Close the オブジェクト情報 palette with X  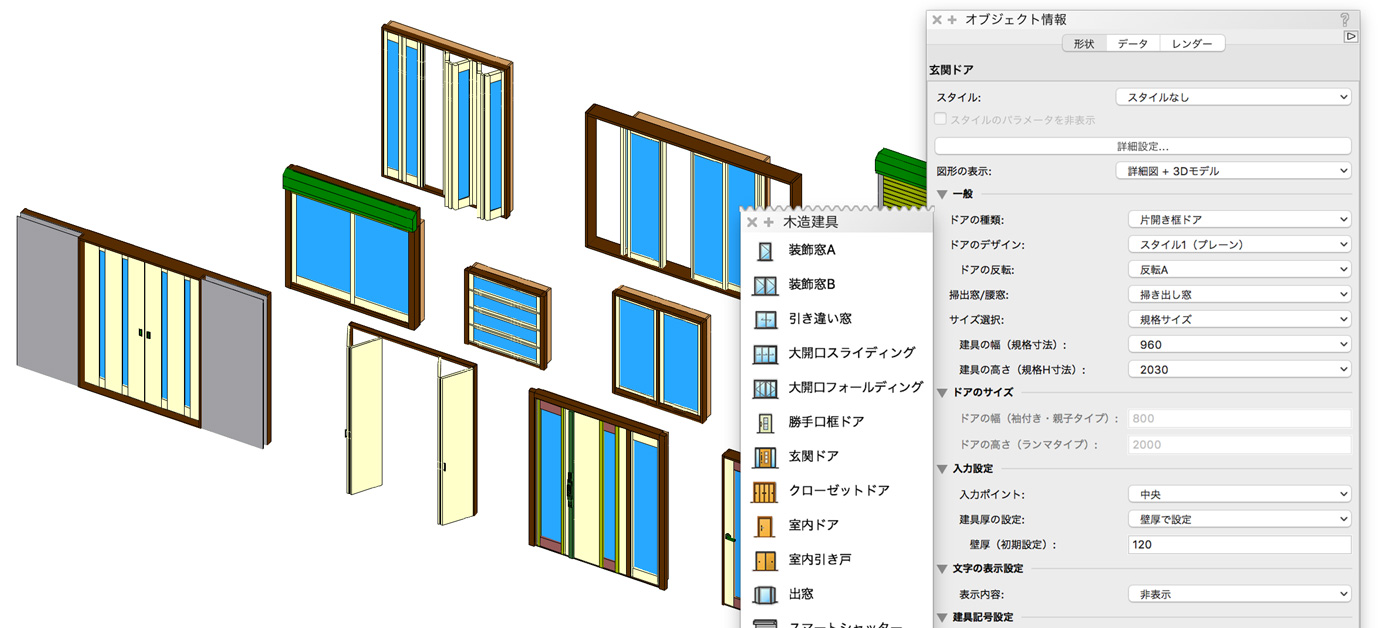pos(937,19)
